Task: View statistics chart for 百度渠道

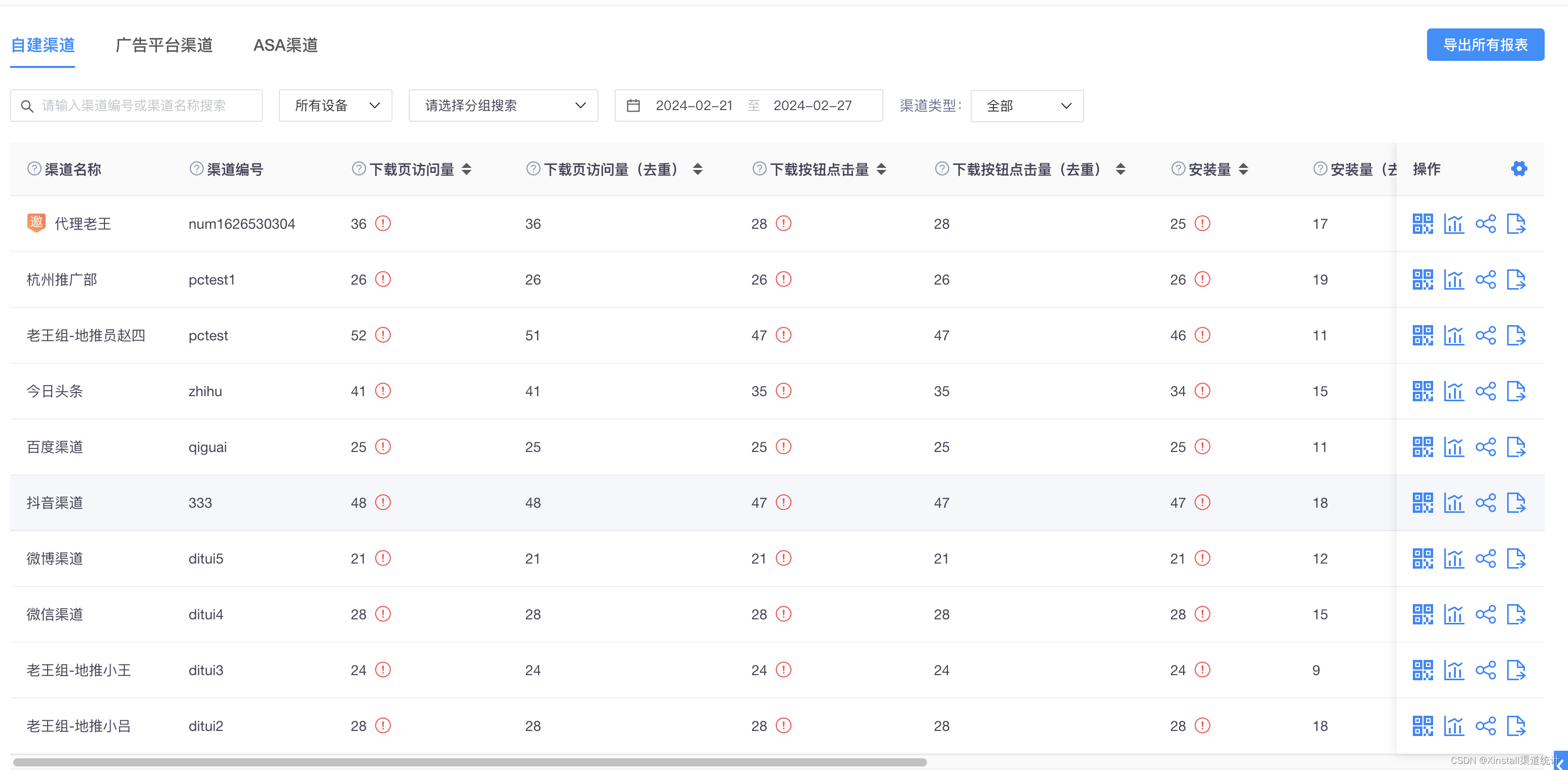Action: [1454, 446]
